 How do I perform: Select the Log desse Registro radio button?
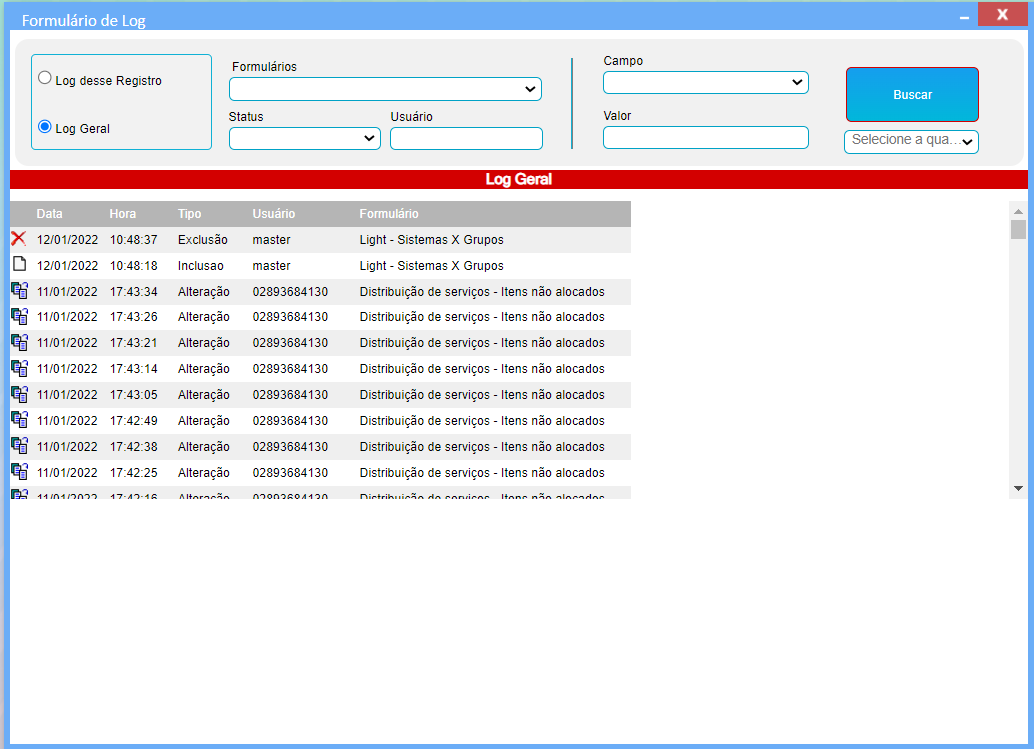pos(45,78)
